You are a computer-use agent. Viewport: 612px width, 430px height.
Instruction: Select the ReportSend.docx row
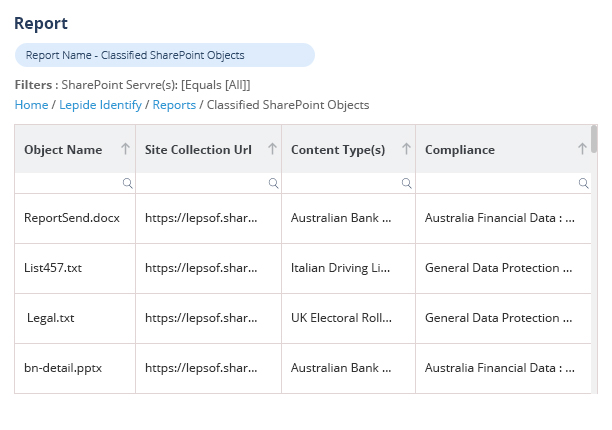pyautogui.click(x=64, y=218)
